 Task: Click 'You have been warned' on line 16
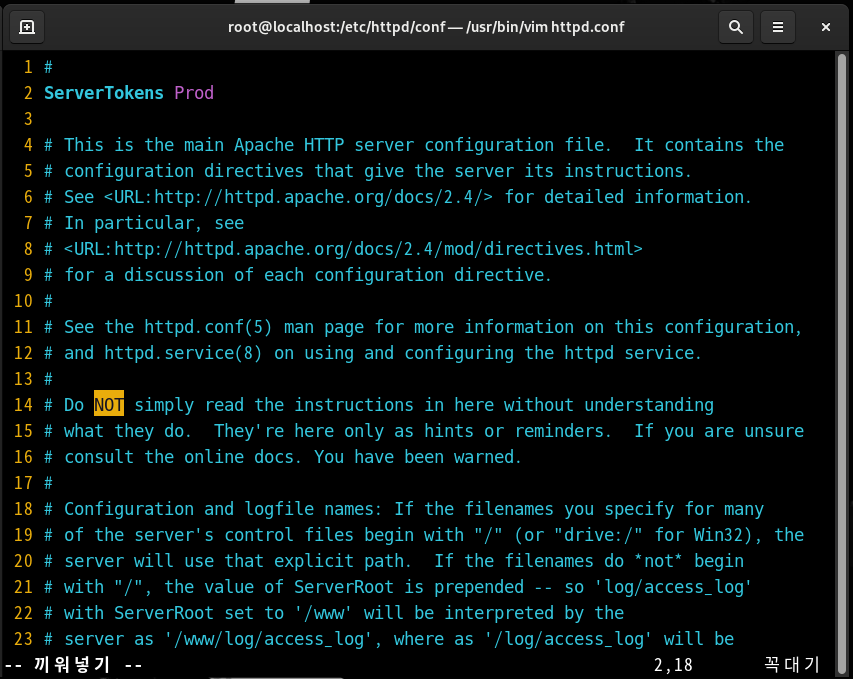point(416,457)
